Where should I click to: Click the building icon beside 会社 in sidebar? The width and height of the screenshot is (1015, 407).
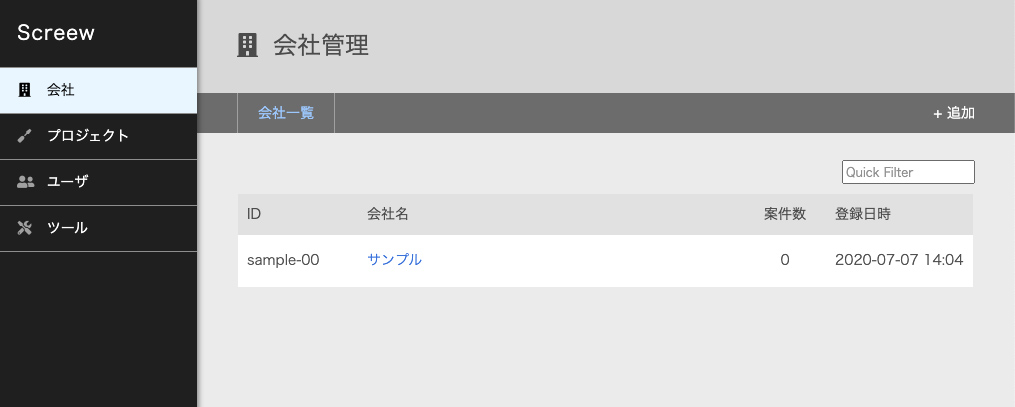pos(25,90)
